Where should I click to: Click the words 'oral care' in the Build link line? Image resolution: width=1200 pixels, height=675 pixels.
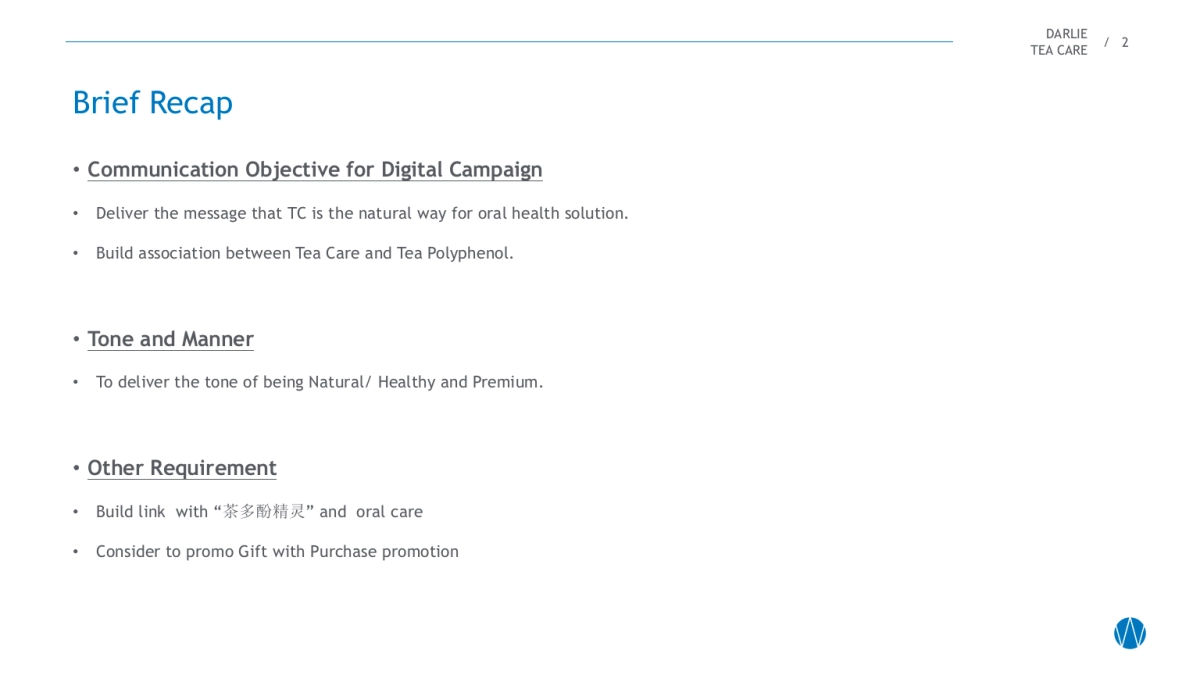[389, 512]
